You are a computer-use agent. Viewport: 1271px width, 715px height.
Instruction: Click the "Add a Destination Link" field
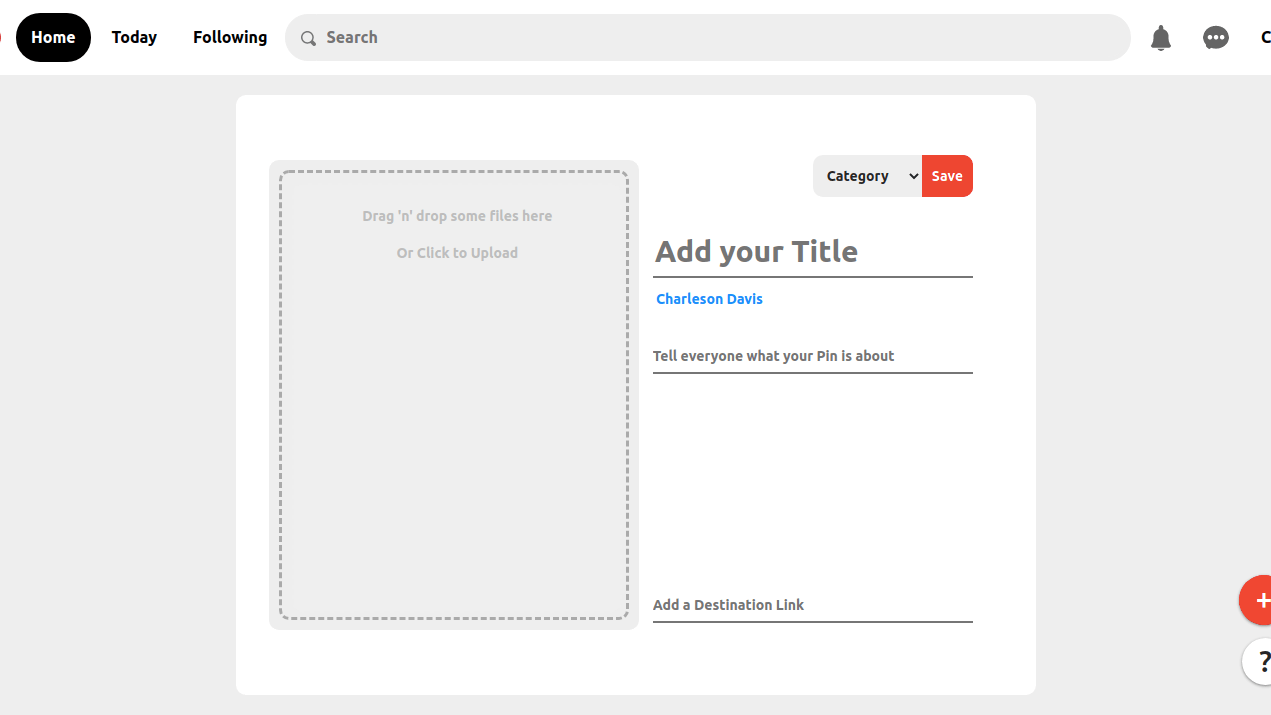coord(812,605)
